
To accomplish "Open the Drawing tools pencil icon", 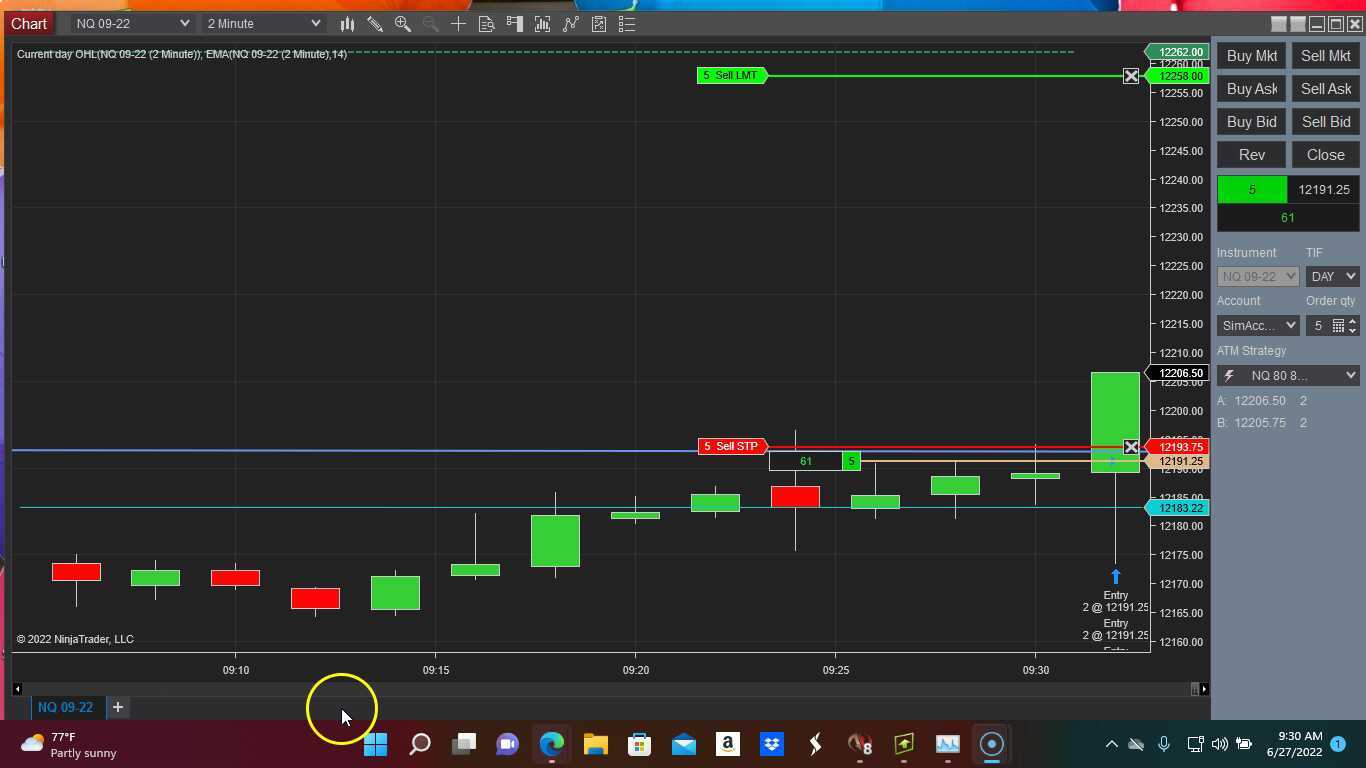I will pos(375,23).
